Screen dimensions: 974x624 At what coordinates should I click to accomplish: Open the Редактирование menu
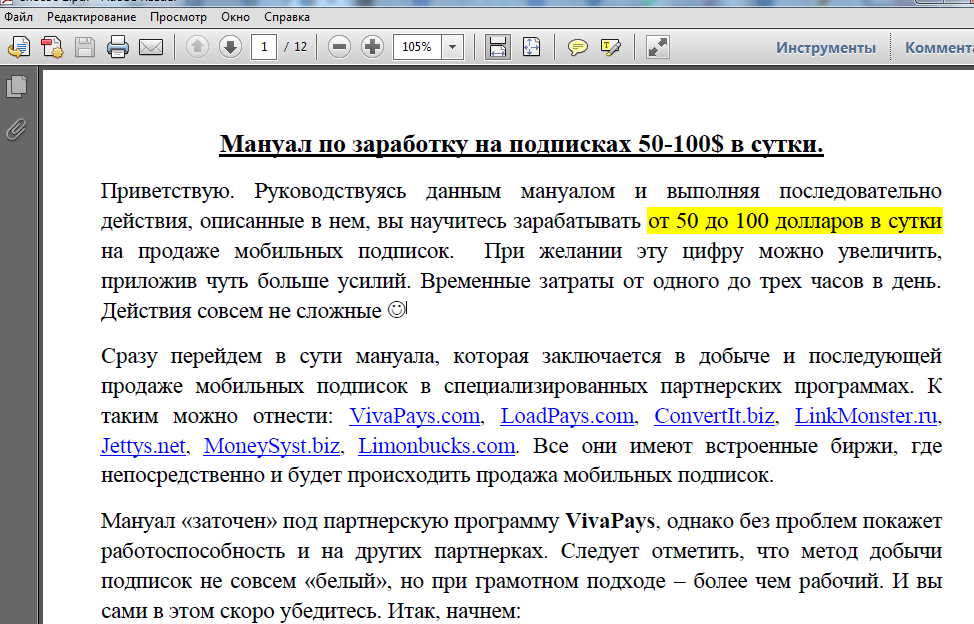pyautogui.click(x=91, y=17)
